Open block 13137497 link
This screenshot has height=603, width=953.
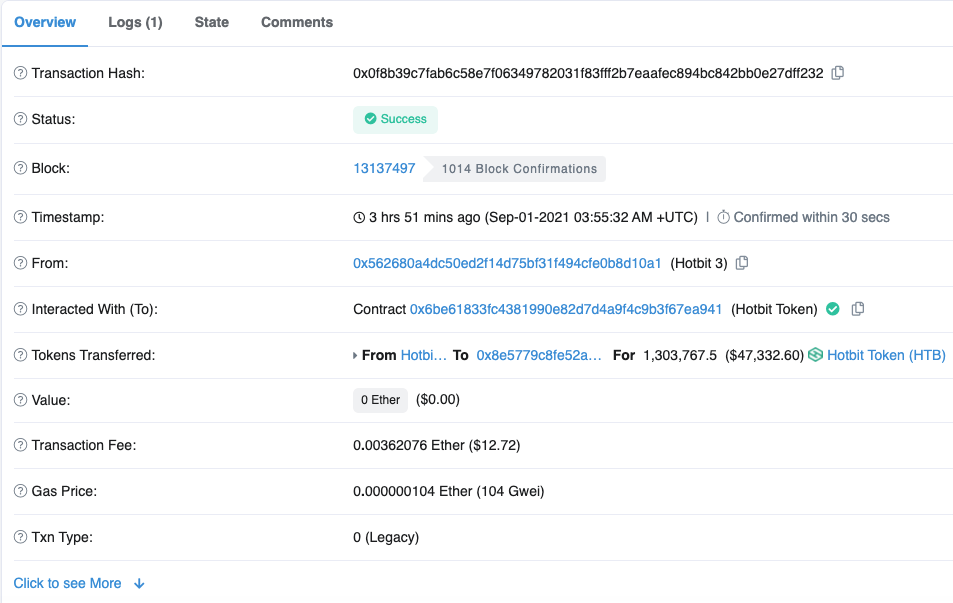point(384,168)
